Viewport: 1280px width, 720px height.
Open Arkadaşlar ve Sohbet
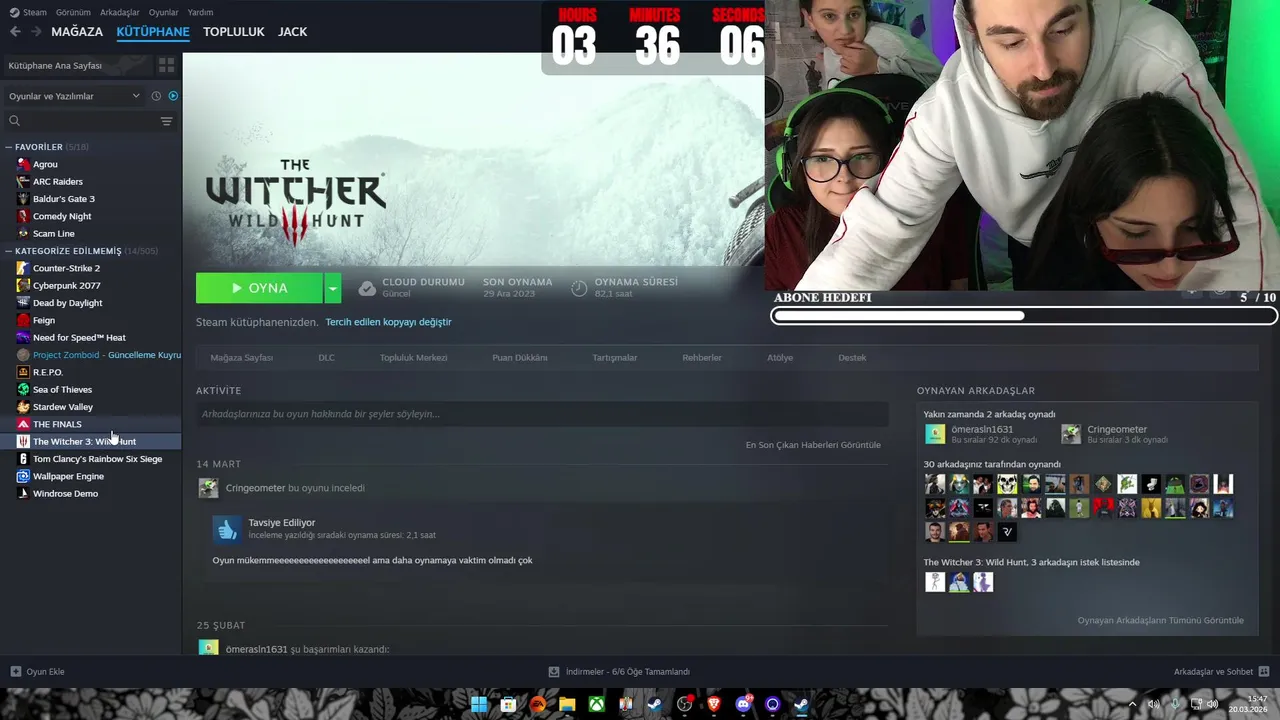(1221, 672)
